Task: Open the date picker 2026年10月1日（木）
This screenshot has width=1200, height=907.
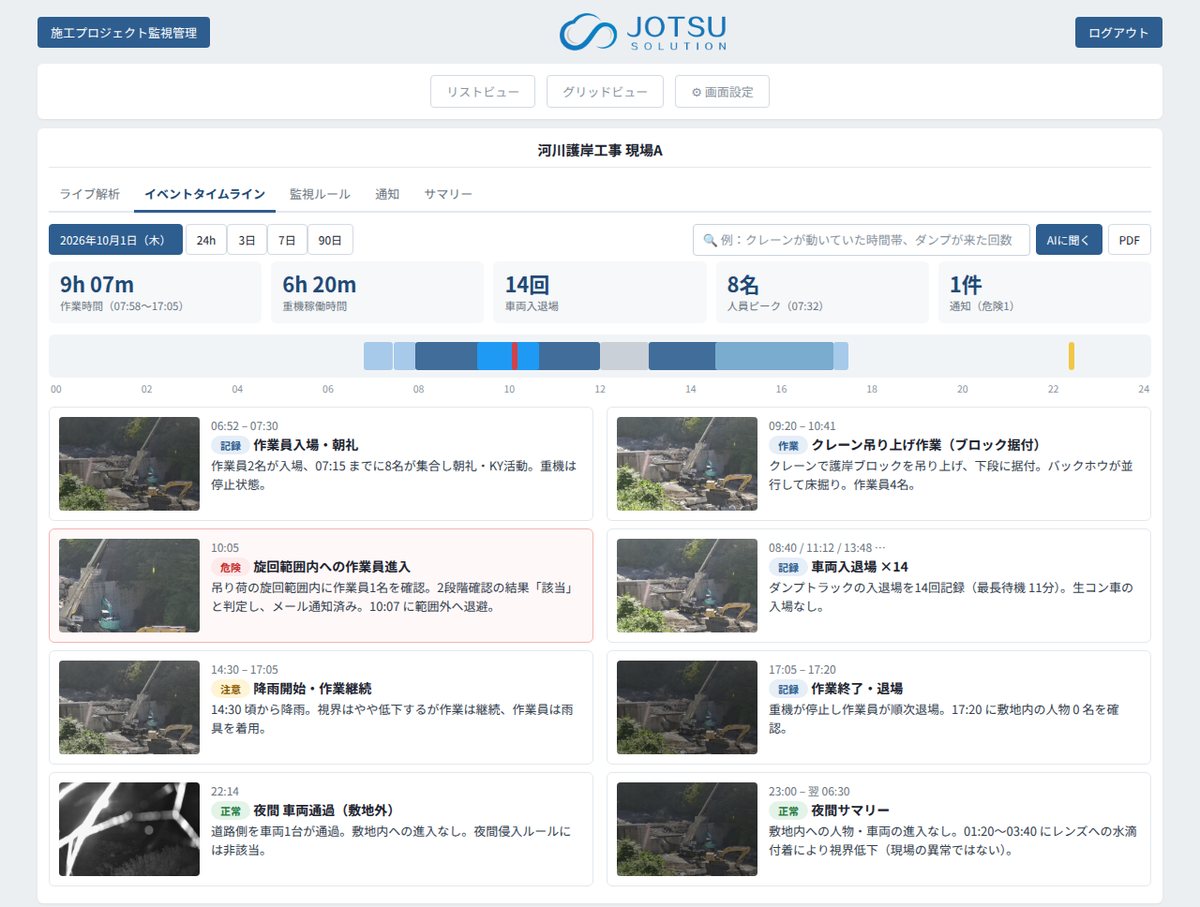Action: pos(116,240)
